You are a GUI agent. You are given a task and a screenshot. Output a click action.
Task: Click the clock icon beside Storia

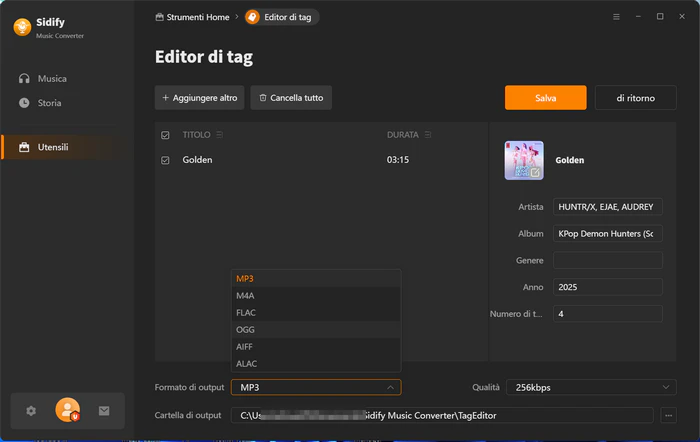[24, 103]
